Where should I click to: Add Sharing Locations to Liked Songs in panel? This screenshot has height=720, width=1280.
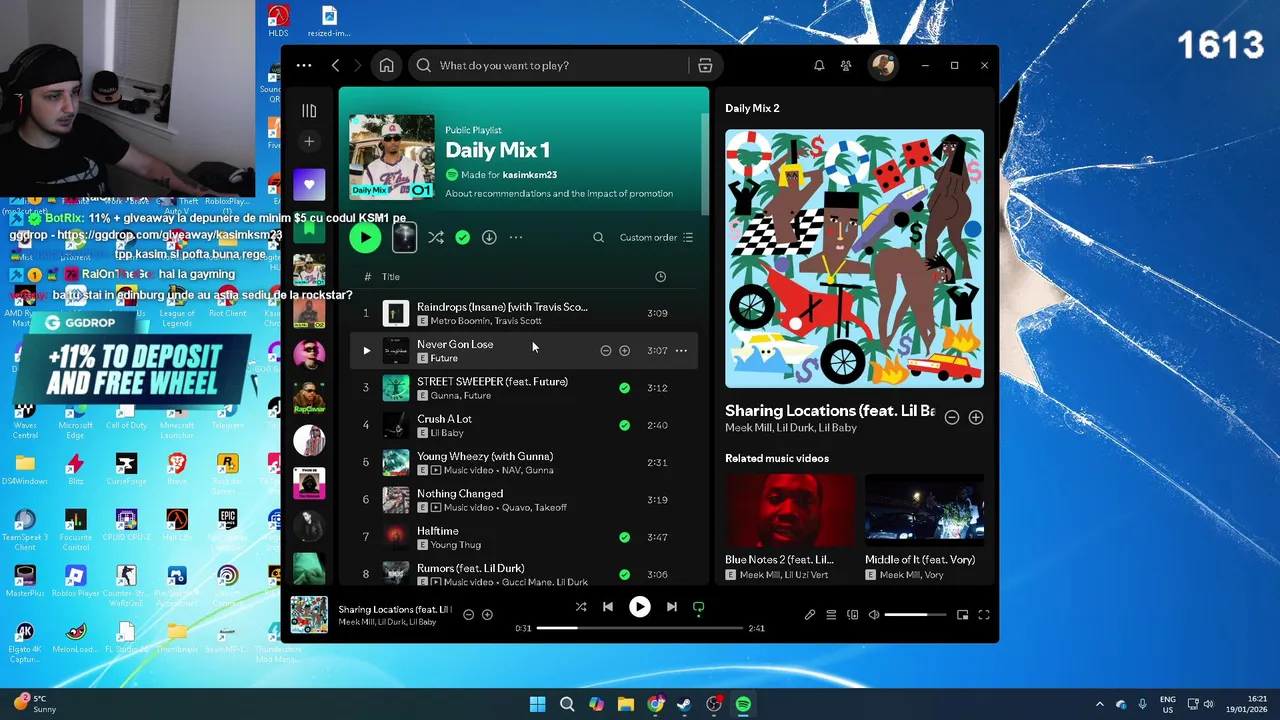(x=976, y=417)
